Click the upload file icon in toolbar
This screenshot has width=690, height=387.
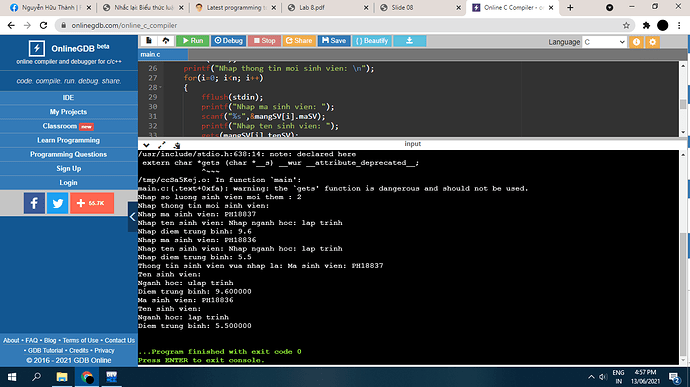point(165,41)
